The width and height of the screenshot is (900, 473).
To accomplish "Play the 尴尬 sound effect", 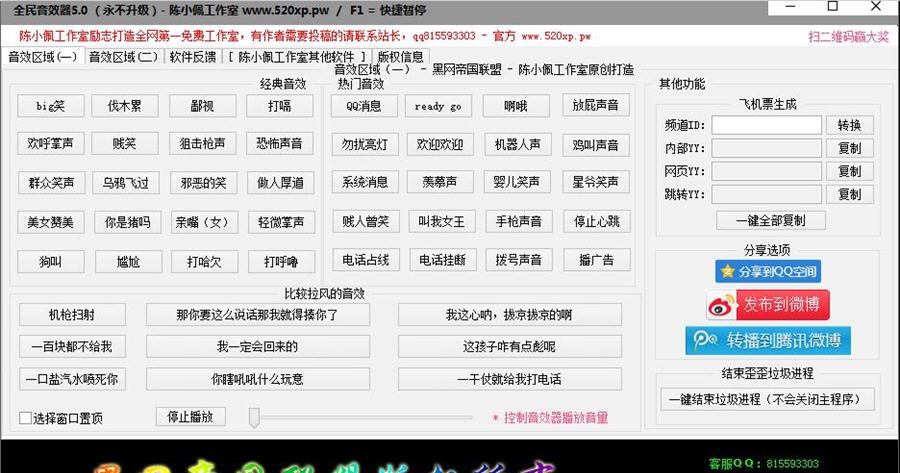I will click(128, 262).
